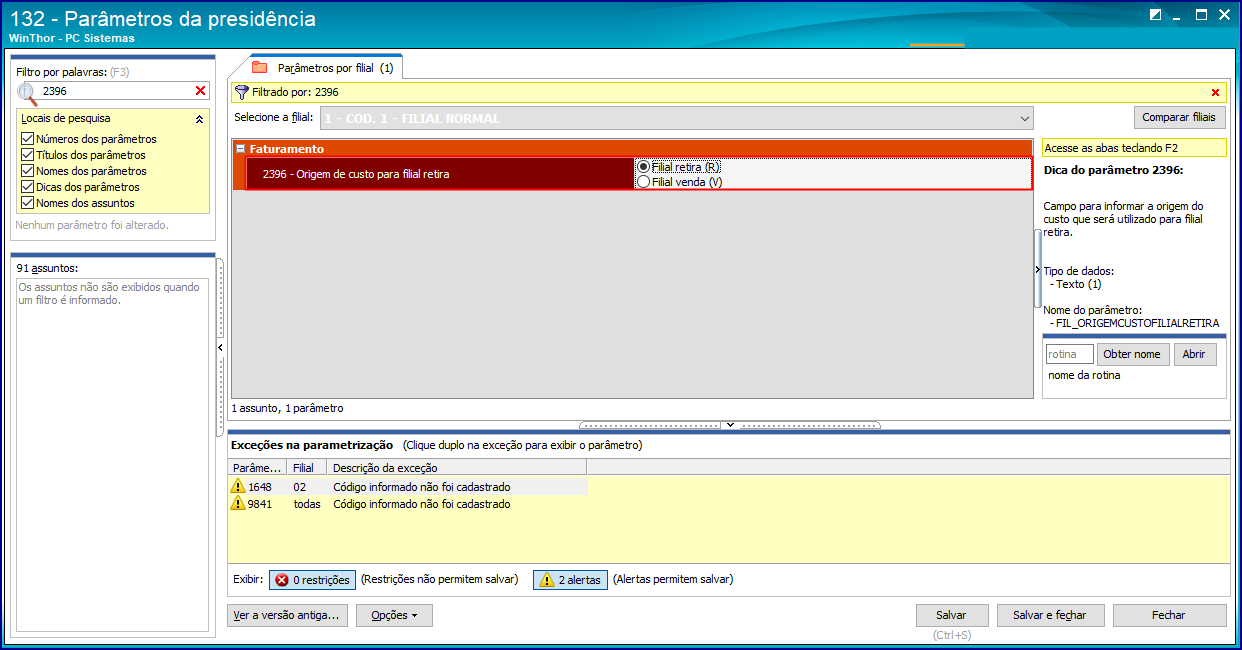Focus the word filter search field
The height and width of the screenshot is (650, 1242).
[x=116, y=91]
